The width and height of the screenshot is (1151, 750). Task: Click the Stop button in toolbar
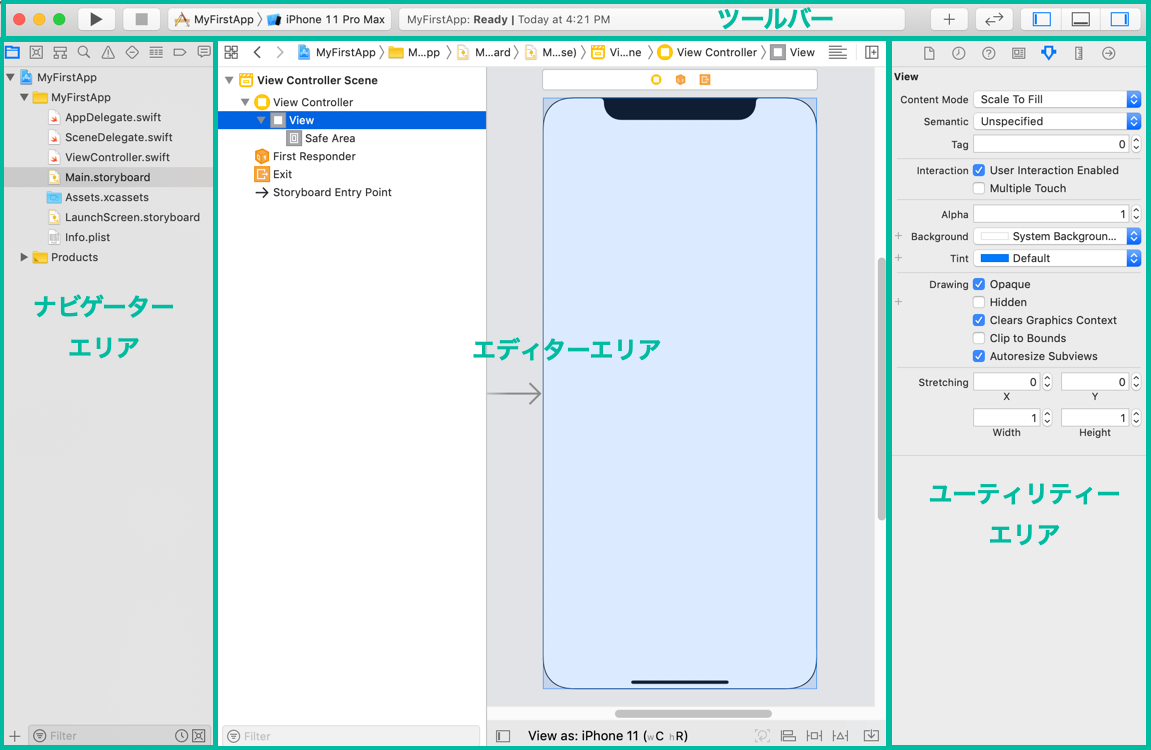pyautogui.click(x=141, y=19)
